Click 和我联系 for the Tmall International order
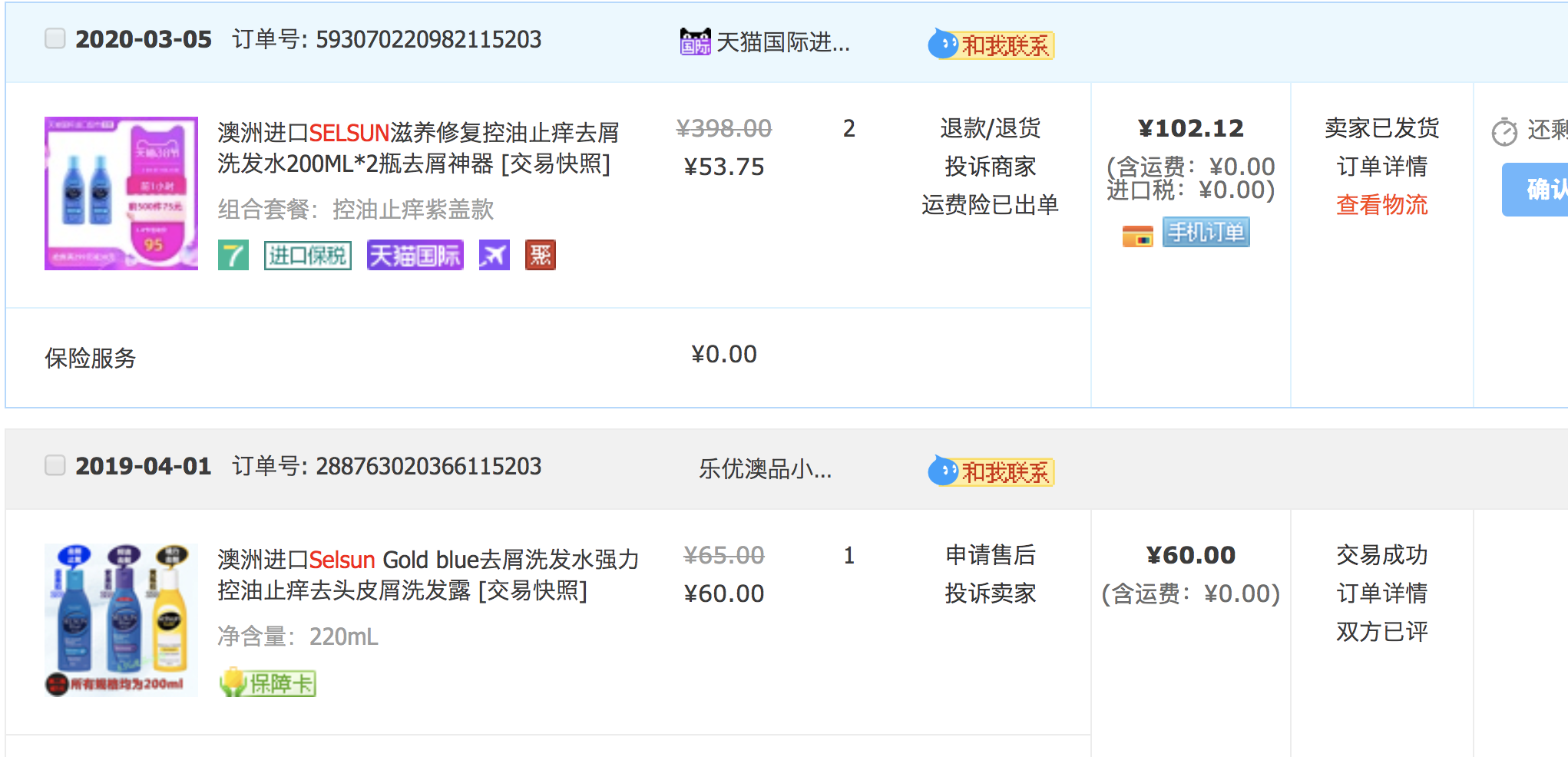1568x757 pixels. click(x=991, y=45)
